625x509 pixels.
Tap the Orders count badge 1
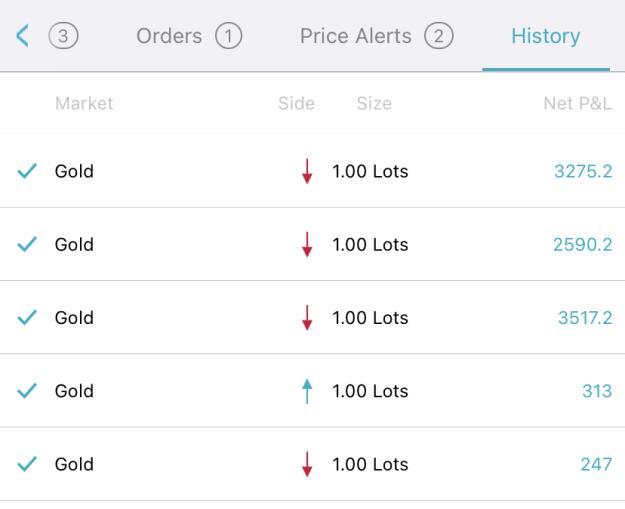point(228,36)
